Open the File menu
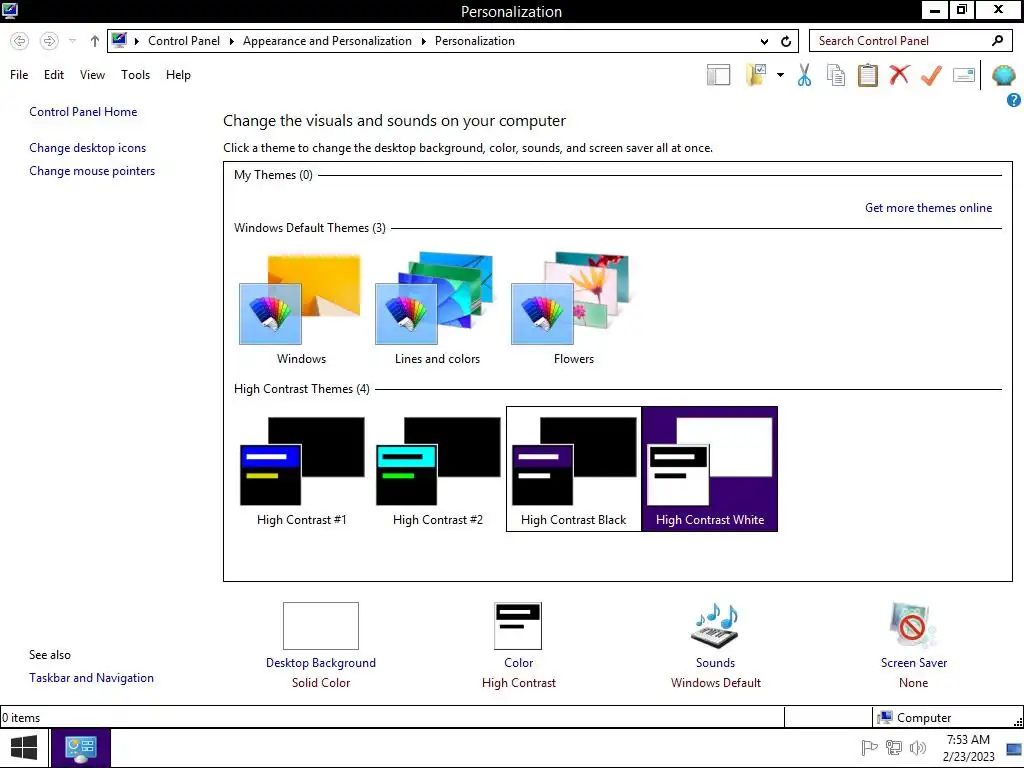The height and width of the screenshot is (768, 1024). (x=19, y=75)
